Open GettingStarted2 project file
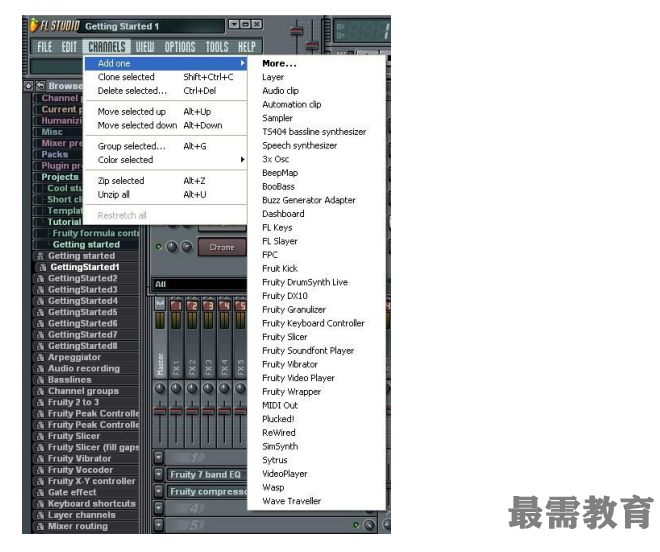 tap(82, 279)
